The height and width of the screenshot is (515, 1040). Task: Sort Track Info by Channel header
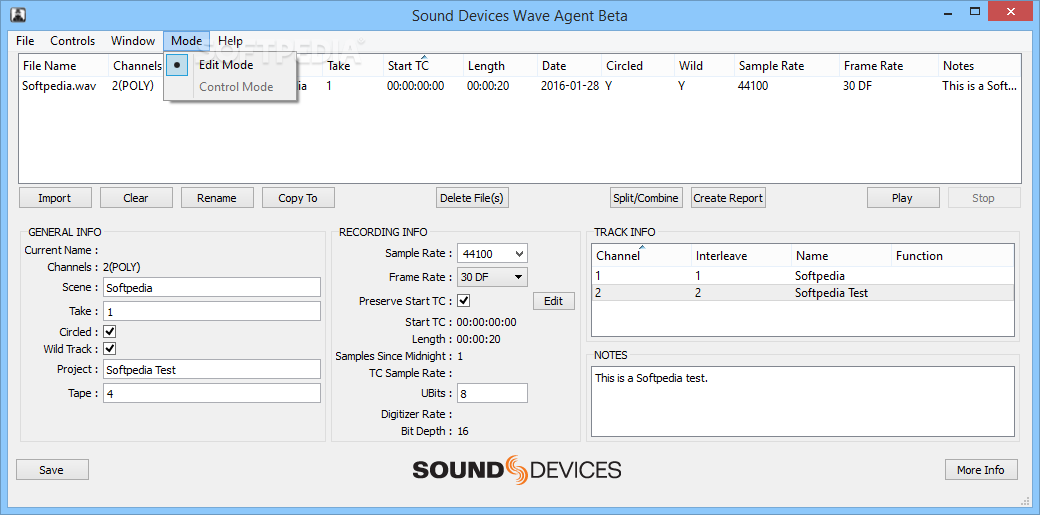click(x=641, y=256)
